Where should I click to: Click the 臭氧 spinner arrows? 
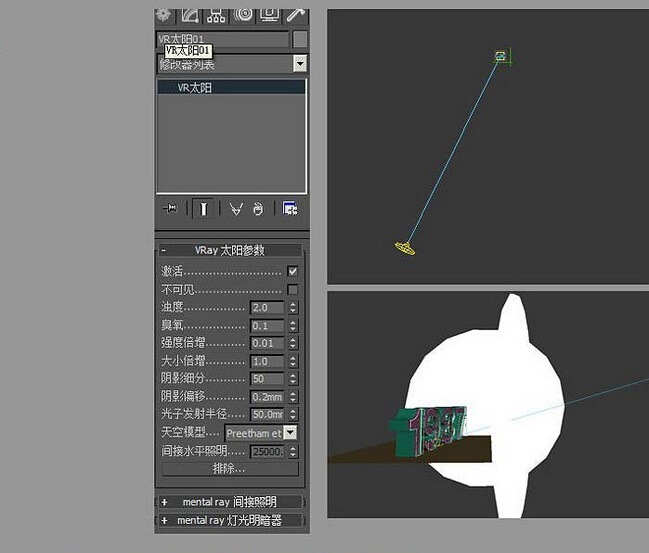click(x=293, y=326)
